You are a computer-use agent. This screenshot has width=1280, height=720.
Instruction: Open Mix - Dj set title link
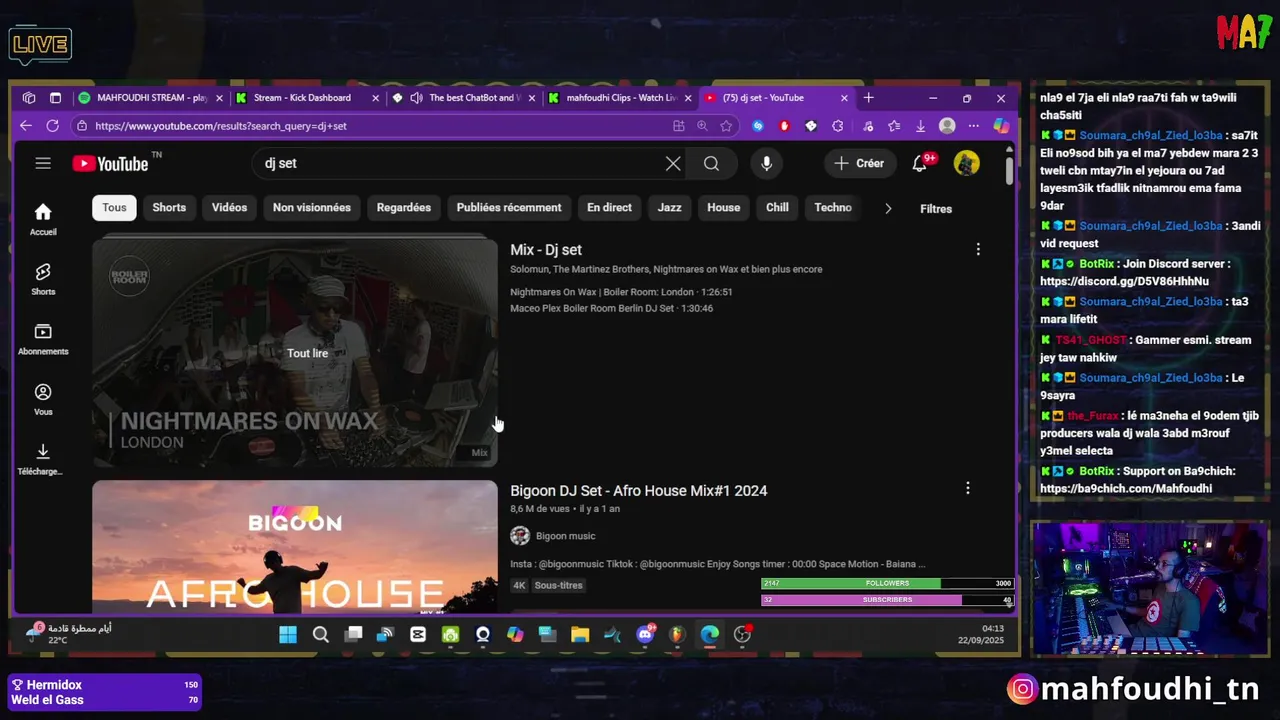pyautogui.click(x=546, y=249)
